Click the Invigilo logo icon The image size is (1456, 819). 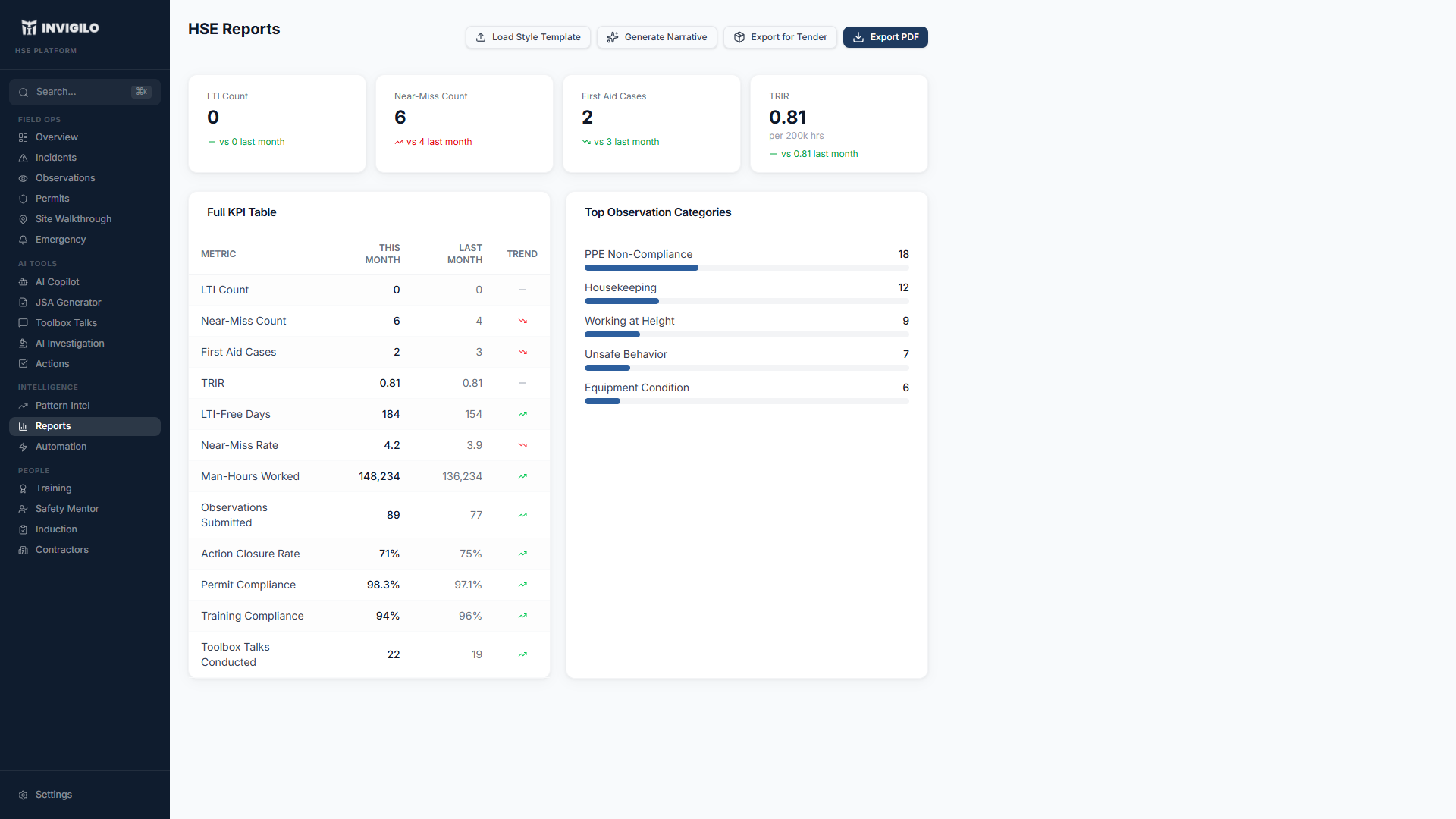pos(29,28)
